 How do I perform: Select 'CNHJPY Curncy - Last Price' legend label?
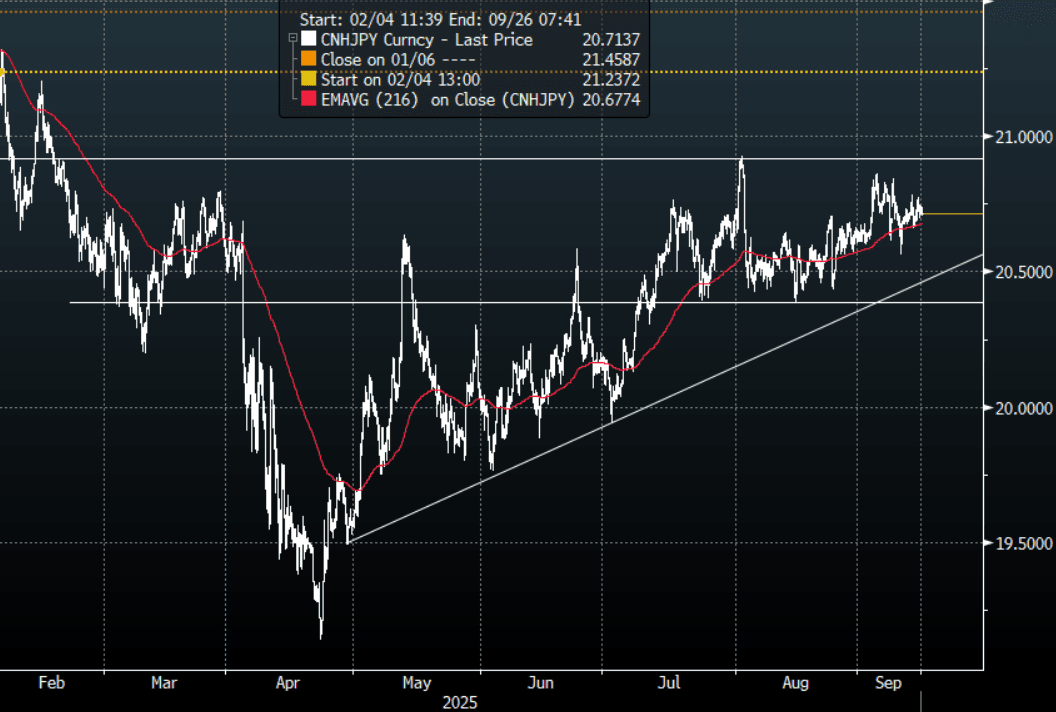click(426, 40)
